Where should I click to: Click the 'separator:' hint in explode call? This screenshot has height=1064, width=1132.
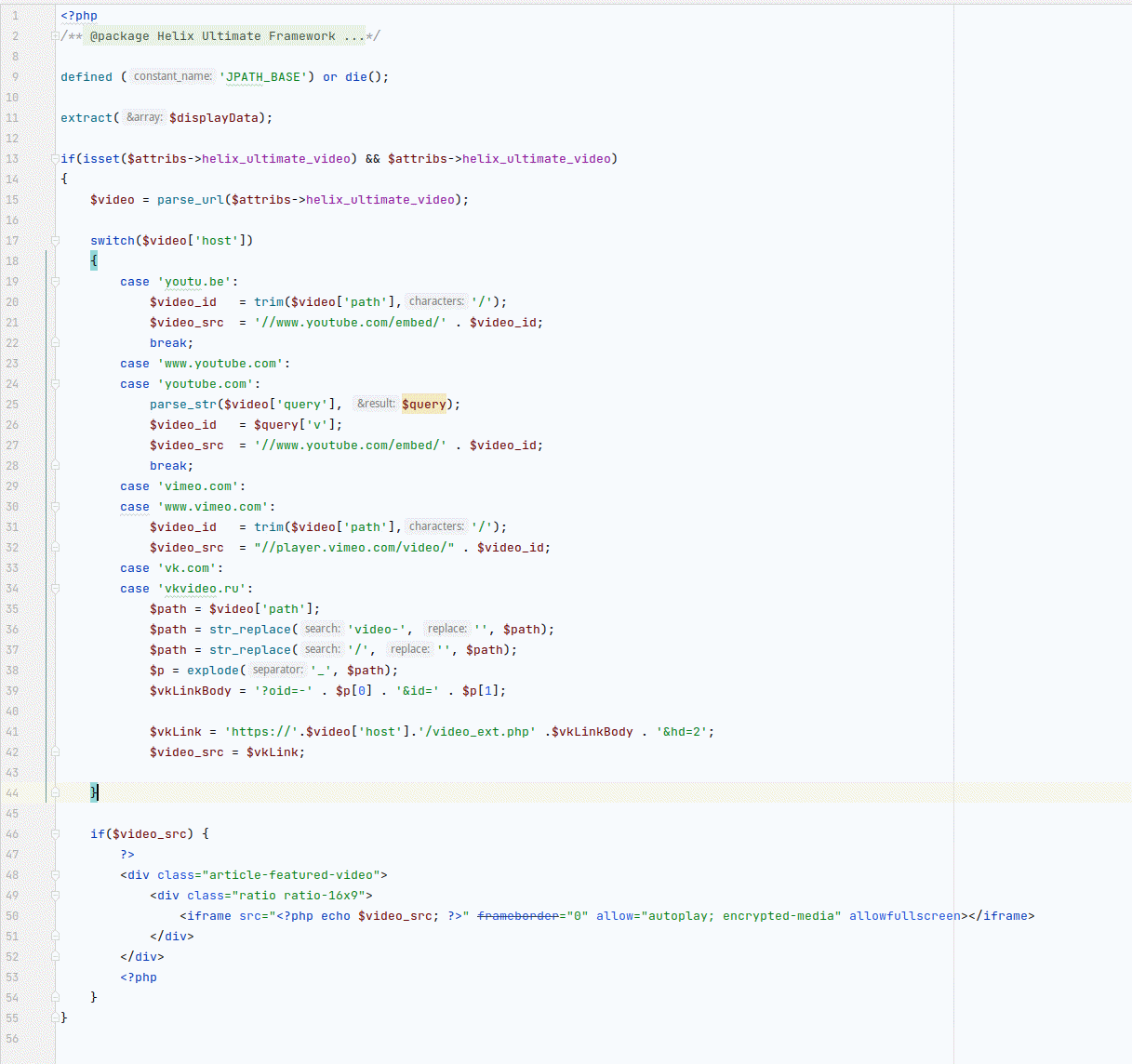click(x=277, y=670)
